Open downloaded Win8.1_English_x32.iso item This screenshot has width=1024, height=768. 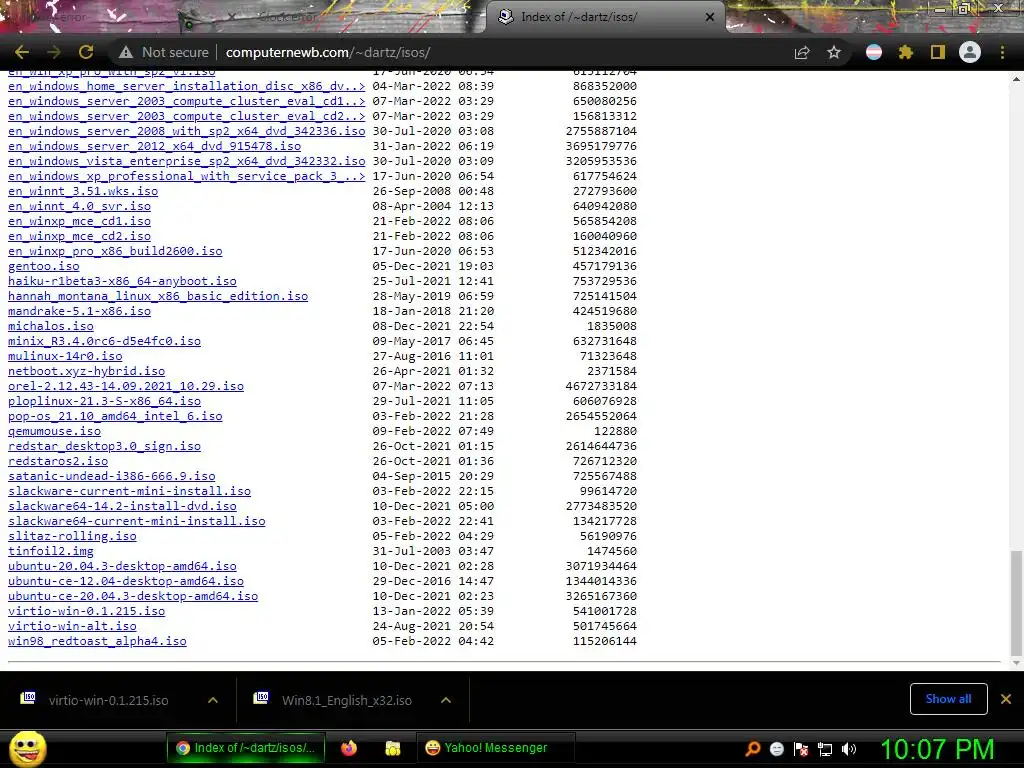[x=347, y=700]
